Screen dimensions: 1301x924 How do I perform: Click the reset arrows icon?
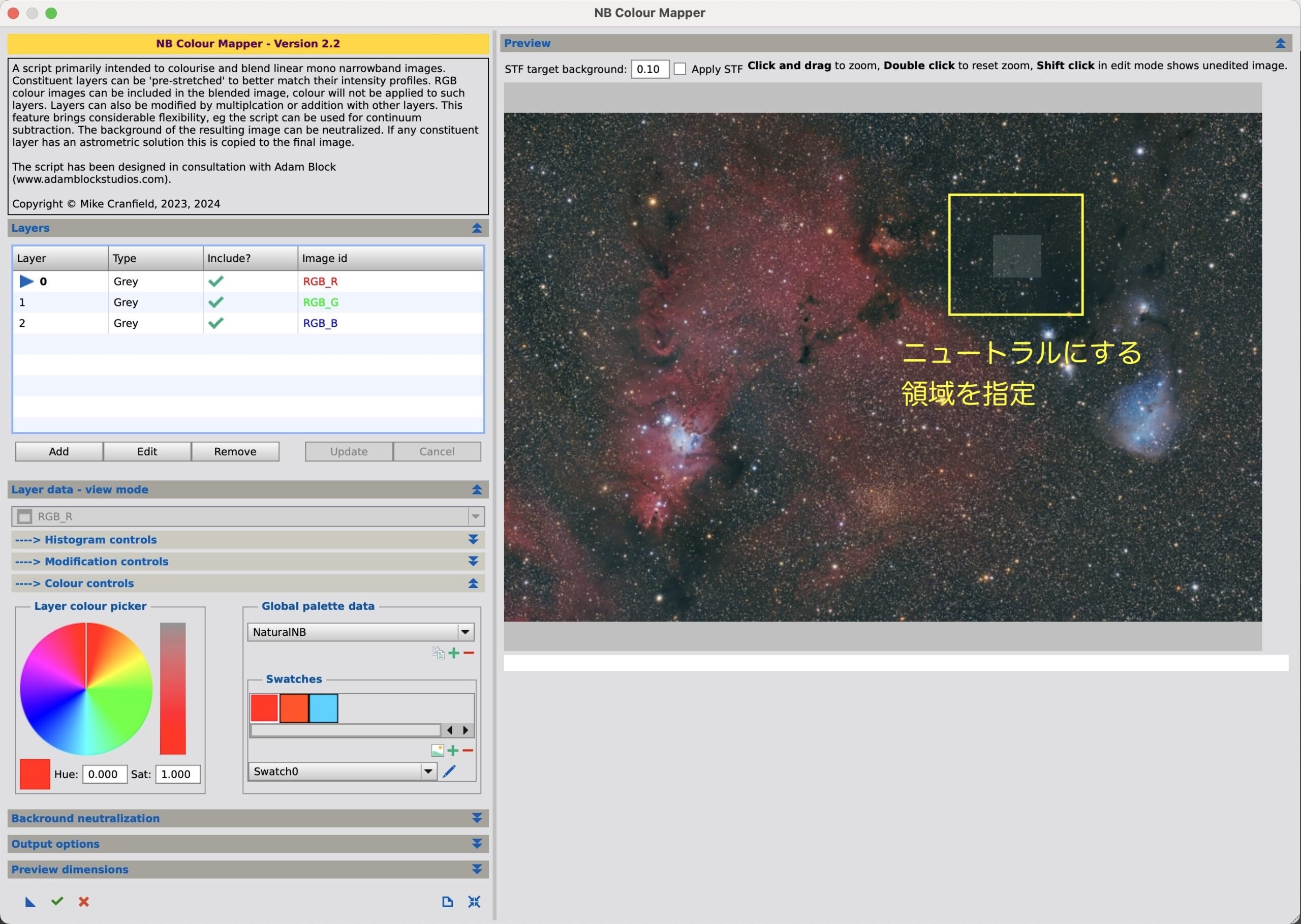pyautogui.click(x=474, y=901)
